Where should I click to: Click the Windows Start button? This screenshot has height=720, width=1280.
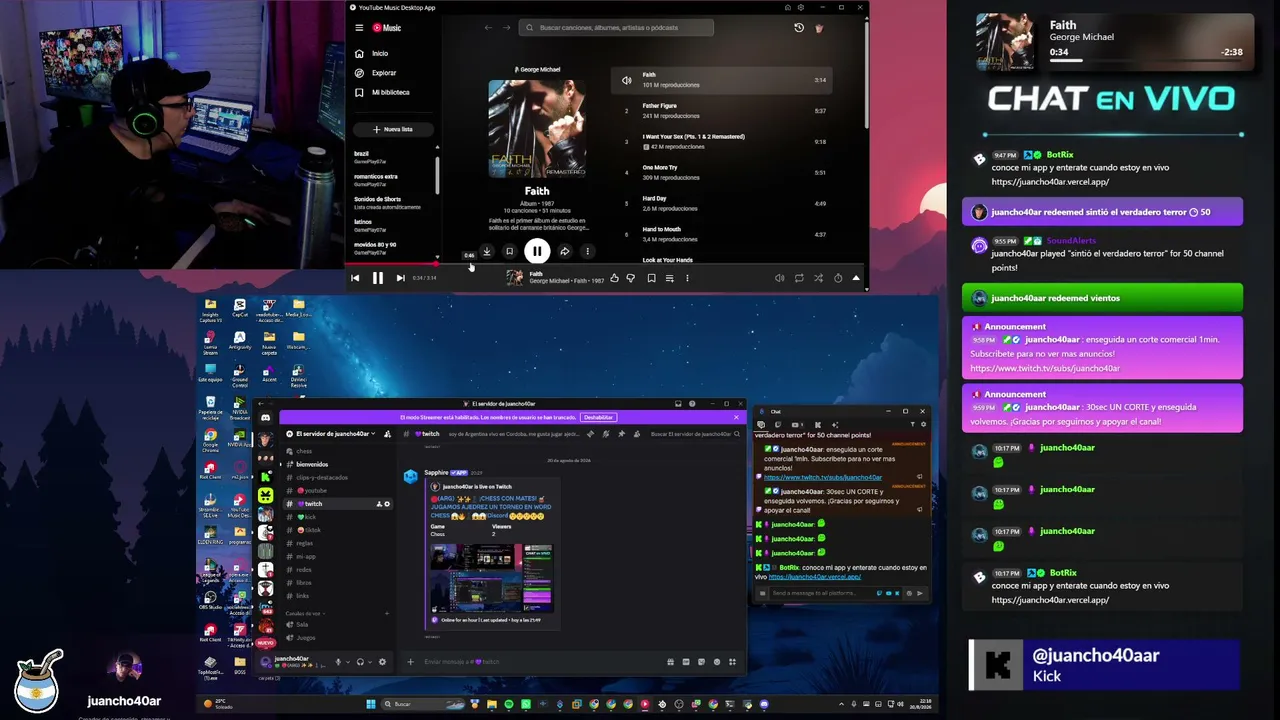pyautogui.click(x=370, y=704)
